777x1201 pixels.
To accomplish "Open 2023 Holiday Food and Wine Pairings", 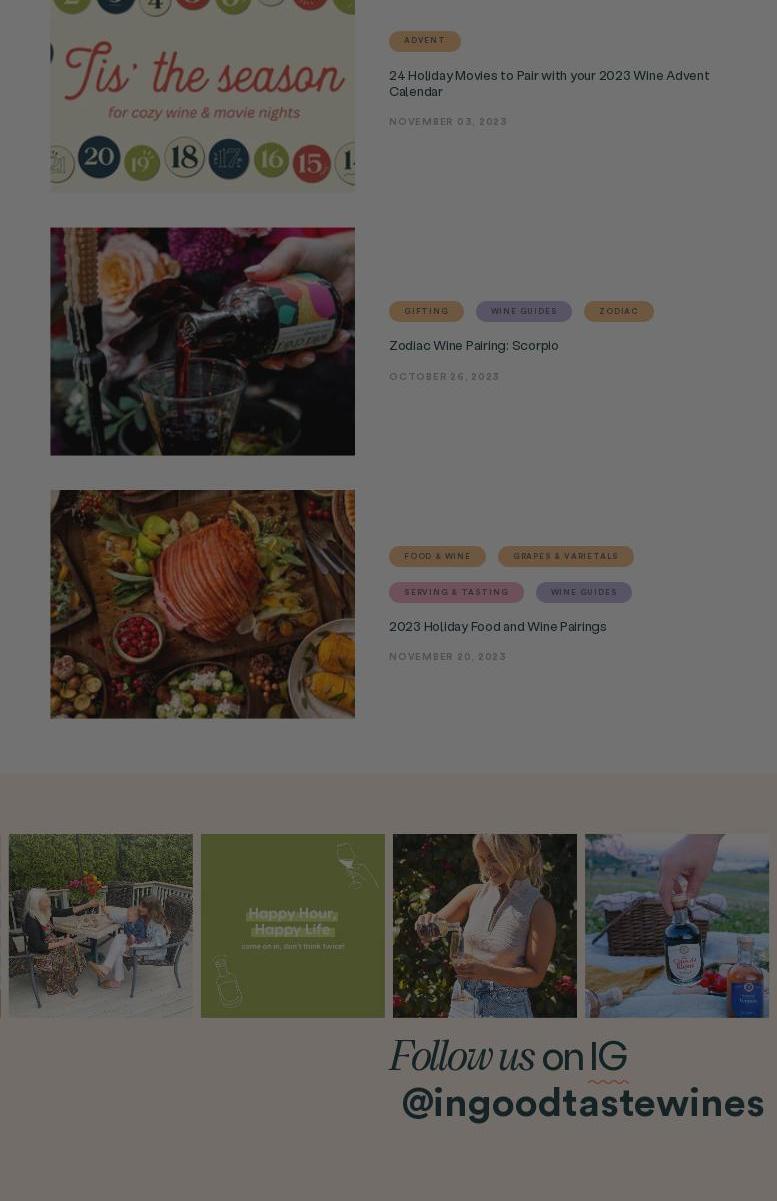I will click(x=498, y=627).
